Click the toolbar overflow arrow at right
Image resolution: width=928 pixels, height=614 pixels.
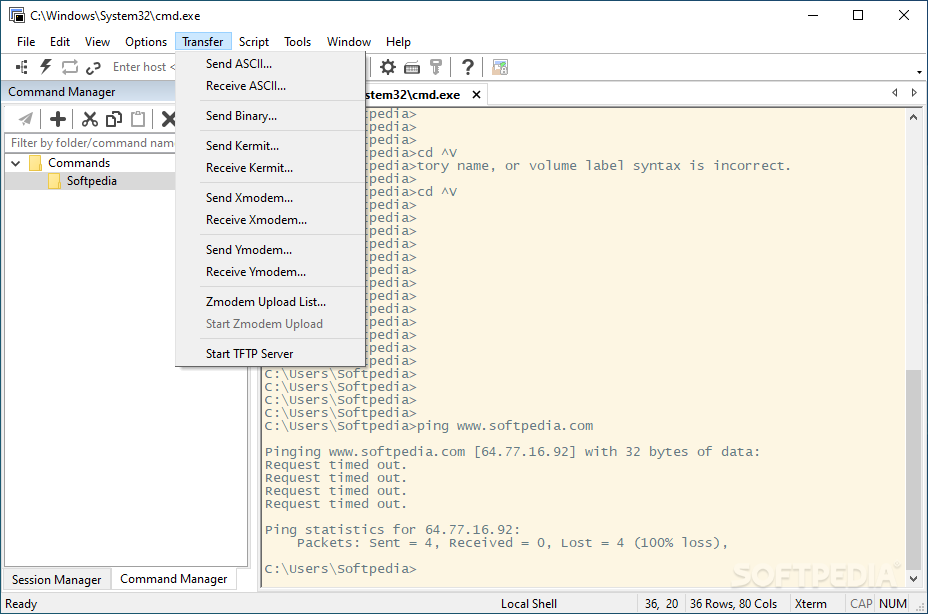(919, 72)
